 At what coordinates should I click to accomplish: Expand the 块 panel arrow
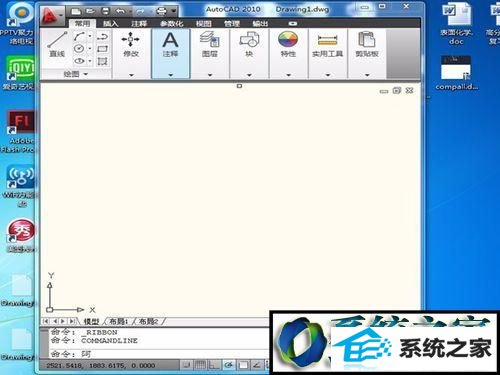click(x=249, y=75)
